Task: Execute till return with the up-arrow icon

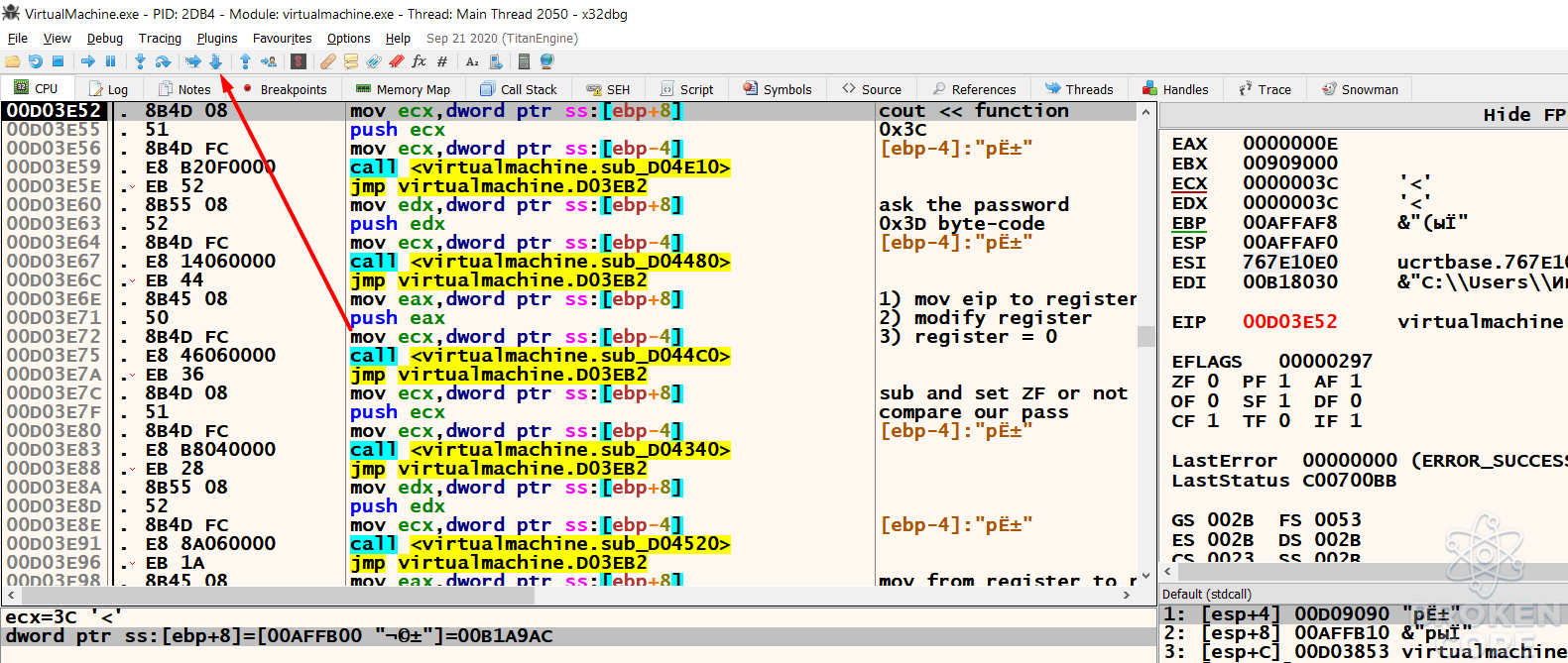Action: point(245,61)
